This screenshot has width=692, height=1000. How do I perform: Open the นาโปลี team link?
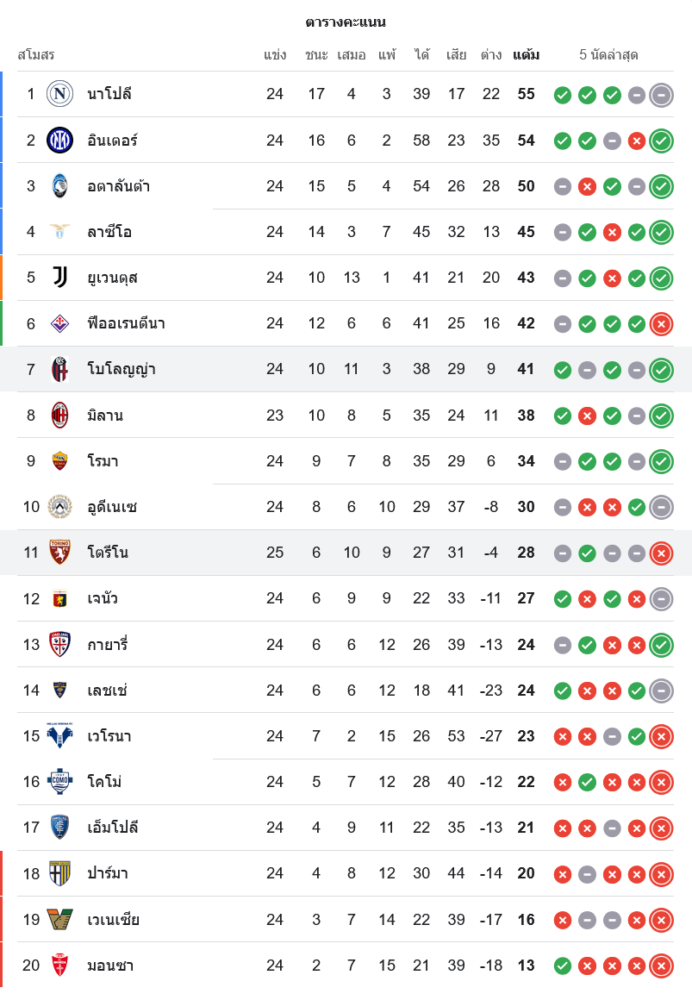[x=110, y=94]
